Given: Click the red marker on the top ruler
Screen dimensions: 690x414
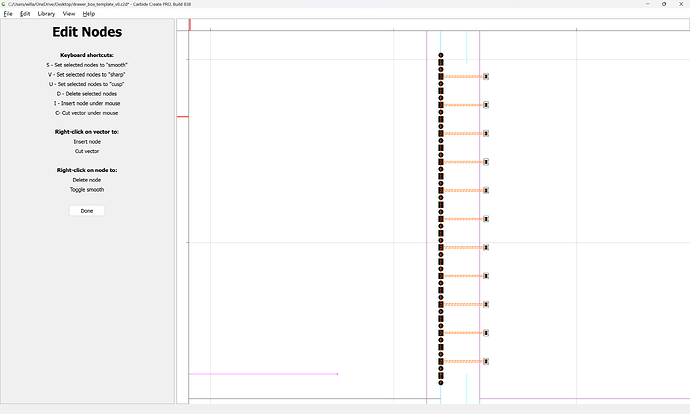Looking at the screenshot, I should tap(190, 25).
